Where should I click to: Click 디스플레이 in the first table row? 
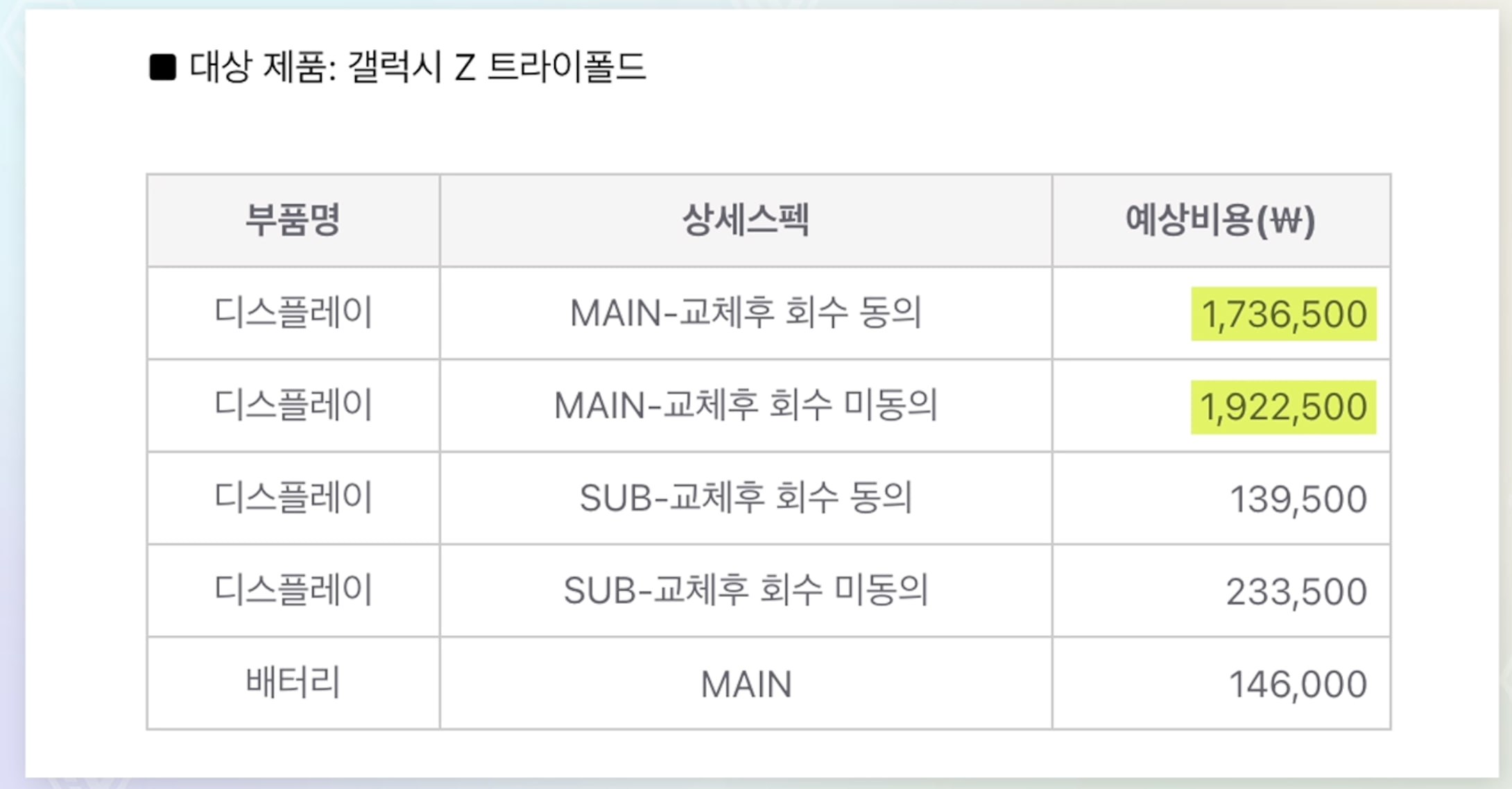[x=293, y=312]
